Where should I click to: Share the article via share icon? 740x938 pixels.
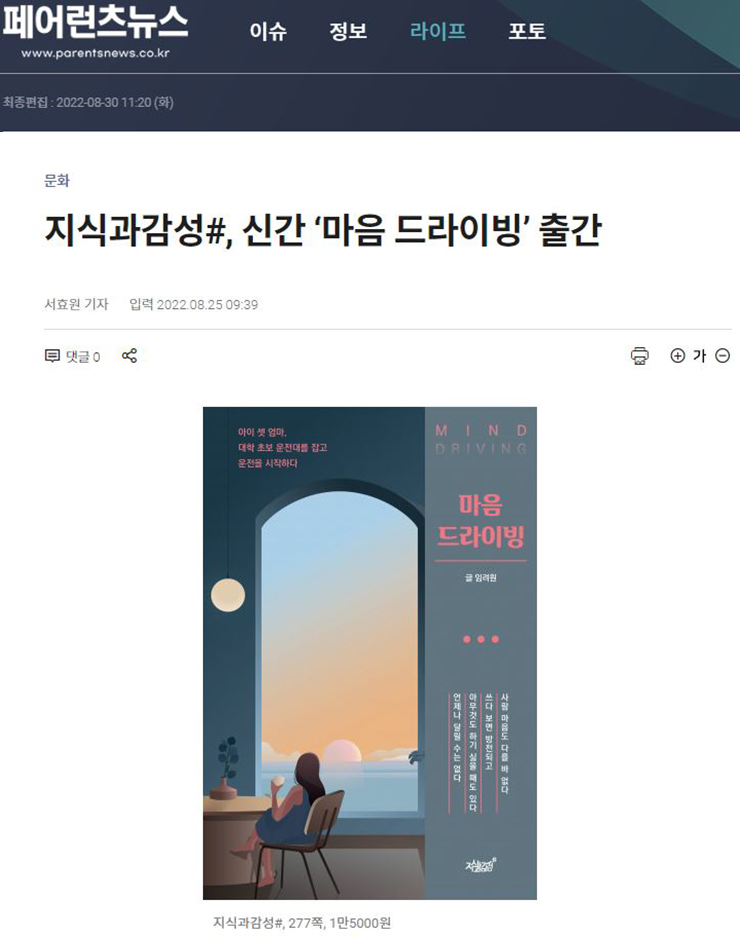coord(129,356)
